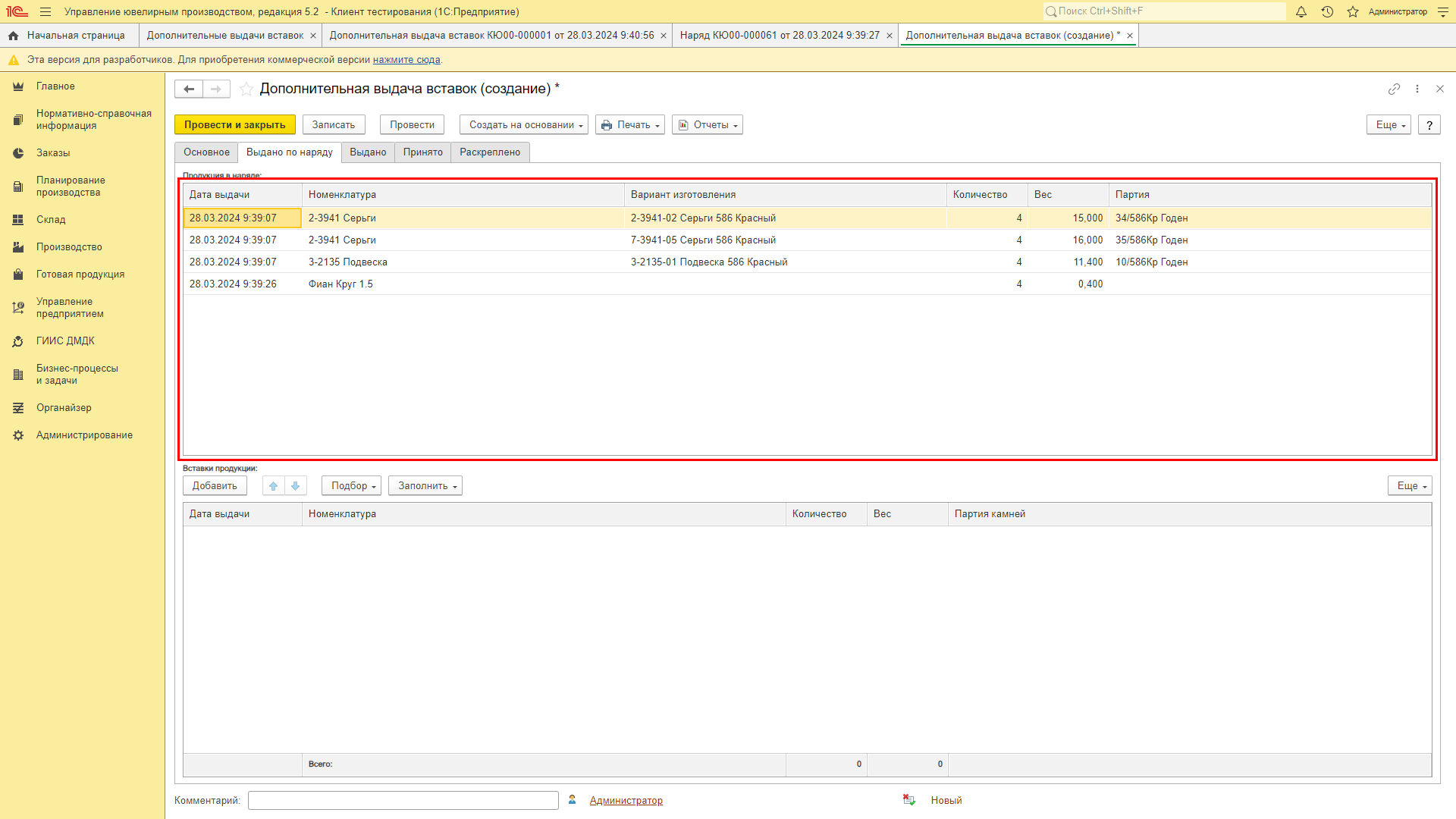Open ГИИС ДМДК section in sidebar

[x=65, y=341]
